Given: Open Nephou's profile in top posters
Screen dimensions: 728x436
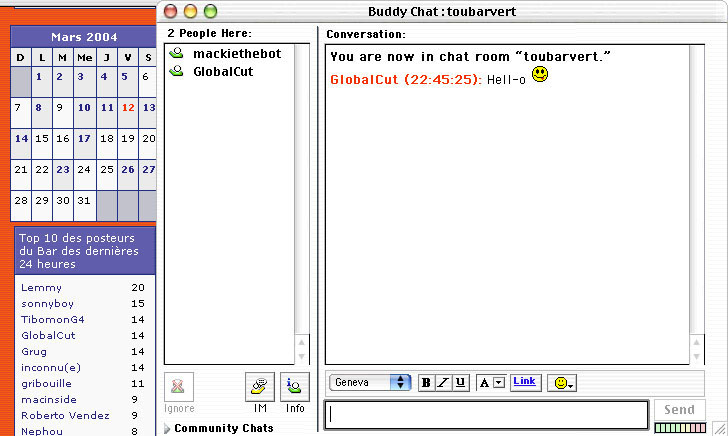Looking at the screenshot, I should point(42,431).
